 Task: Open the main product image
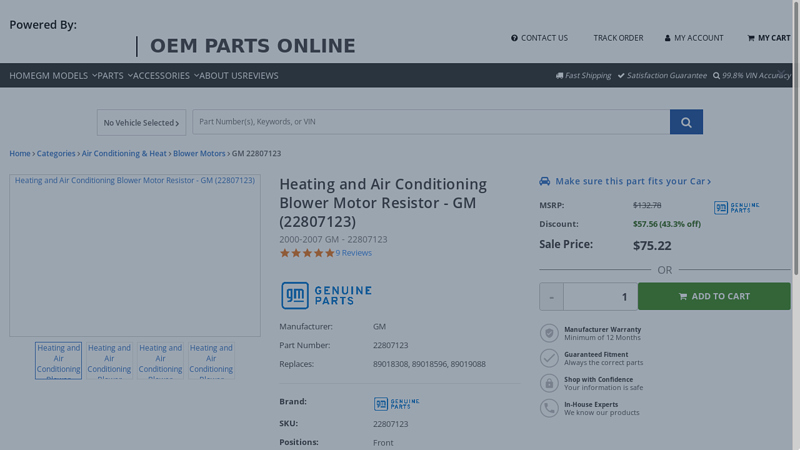[135, 255]
